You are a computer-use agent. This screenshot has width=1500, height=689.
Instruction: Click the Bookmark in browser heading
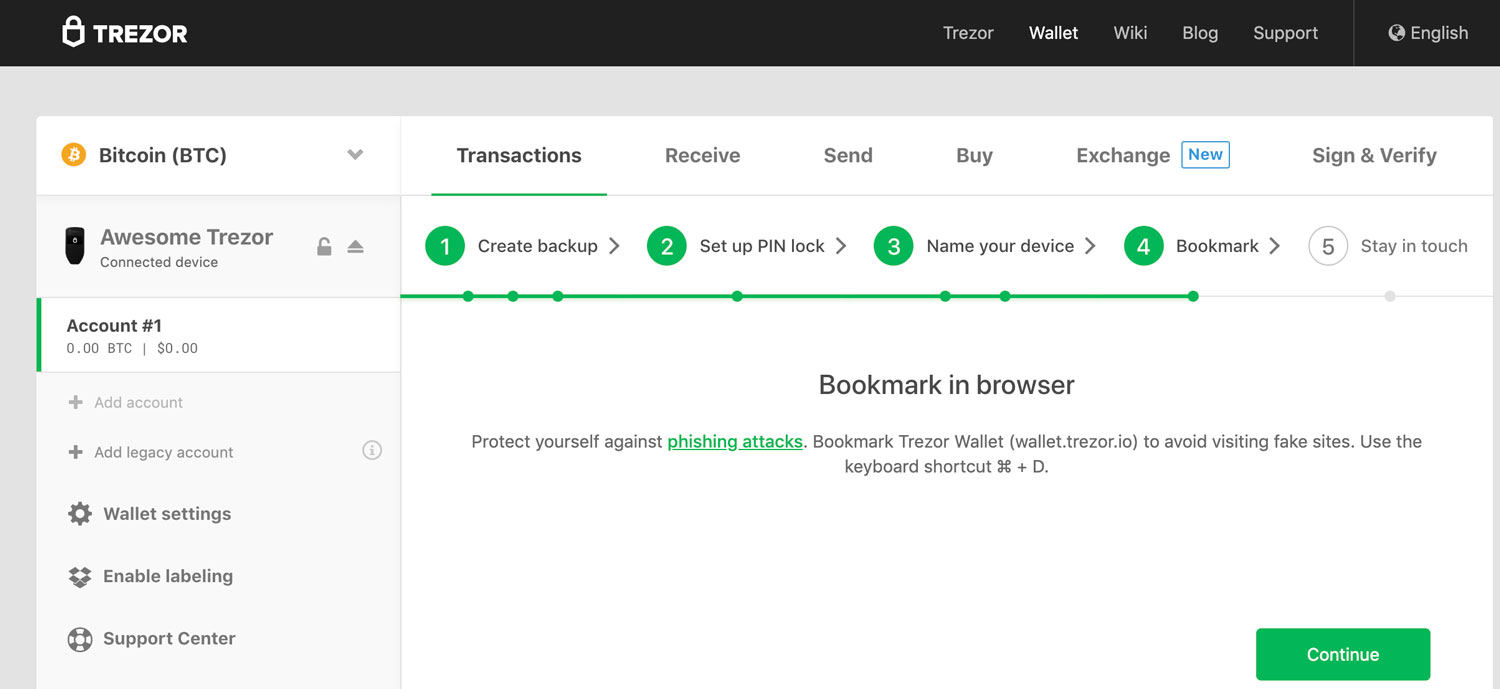pos(947,385)
